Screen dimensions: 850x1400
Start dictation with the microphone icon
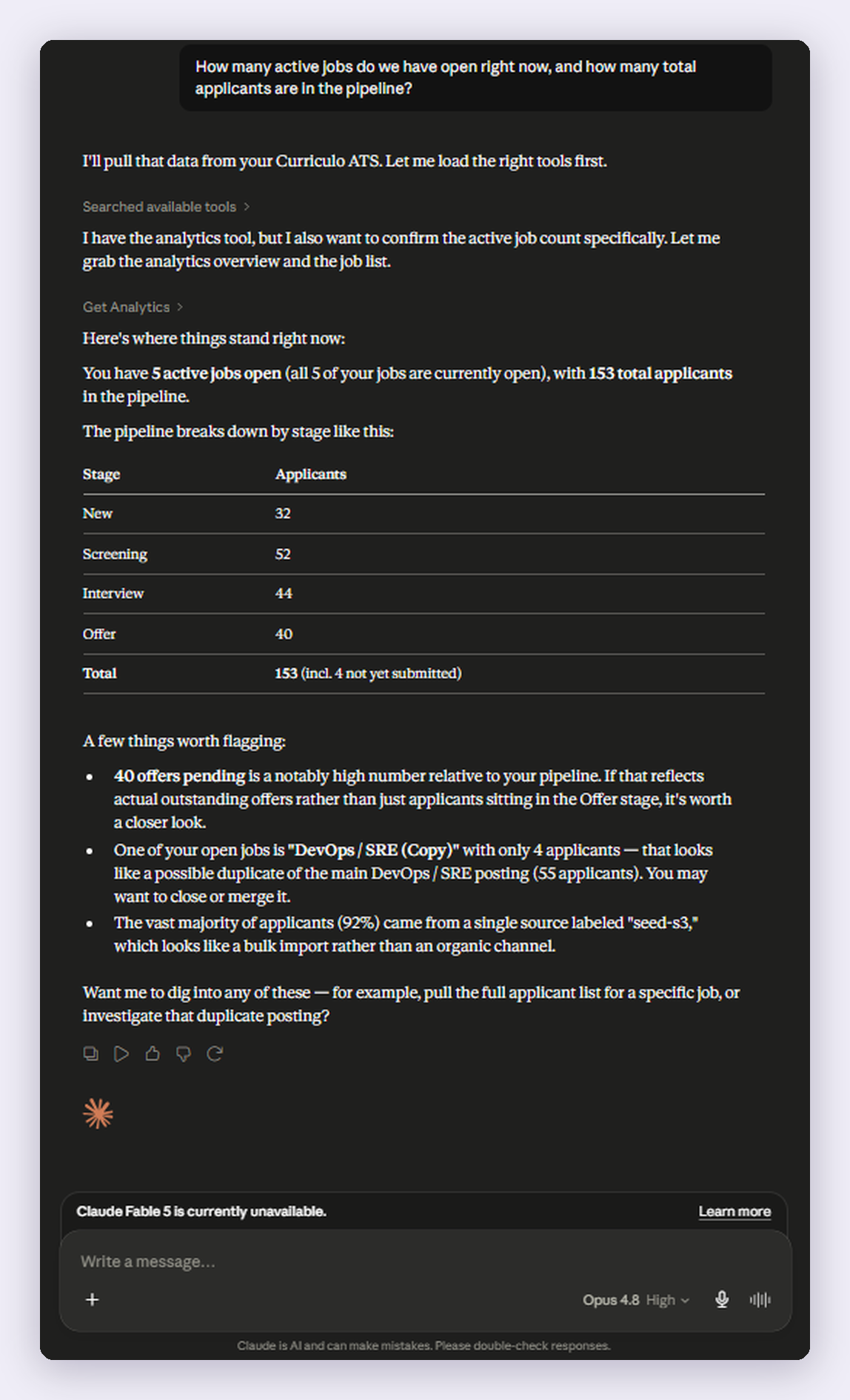(x=722, y=1299)
